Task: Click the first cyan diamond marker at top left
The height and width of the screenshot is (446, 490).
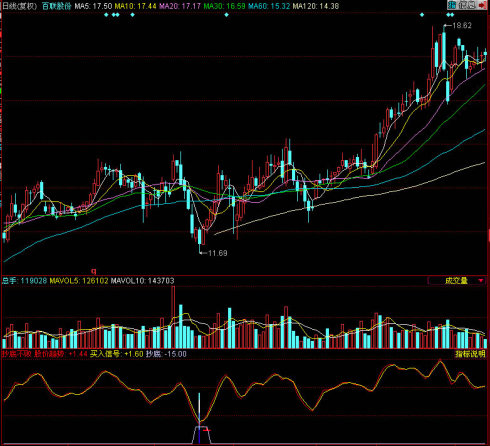Action: point(106,15)
